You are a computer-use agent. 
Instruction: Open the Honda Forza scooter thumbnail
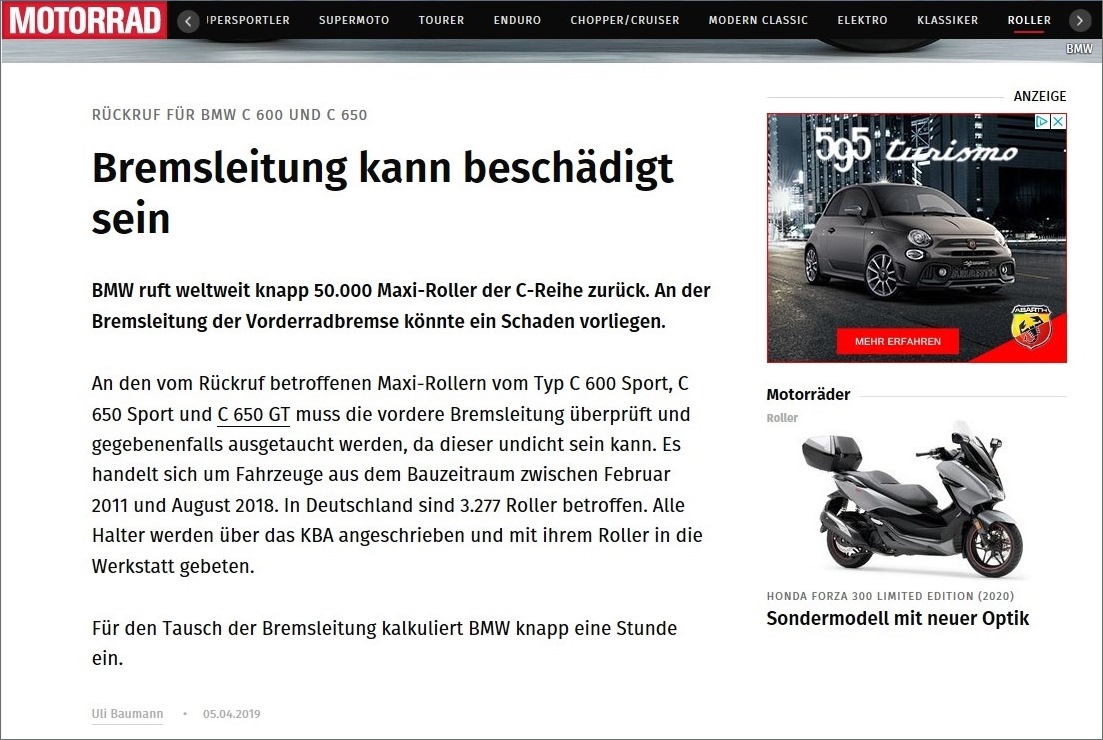click(913, 499)
